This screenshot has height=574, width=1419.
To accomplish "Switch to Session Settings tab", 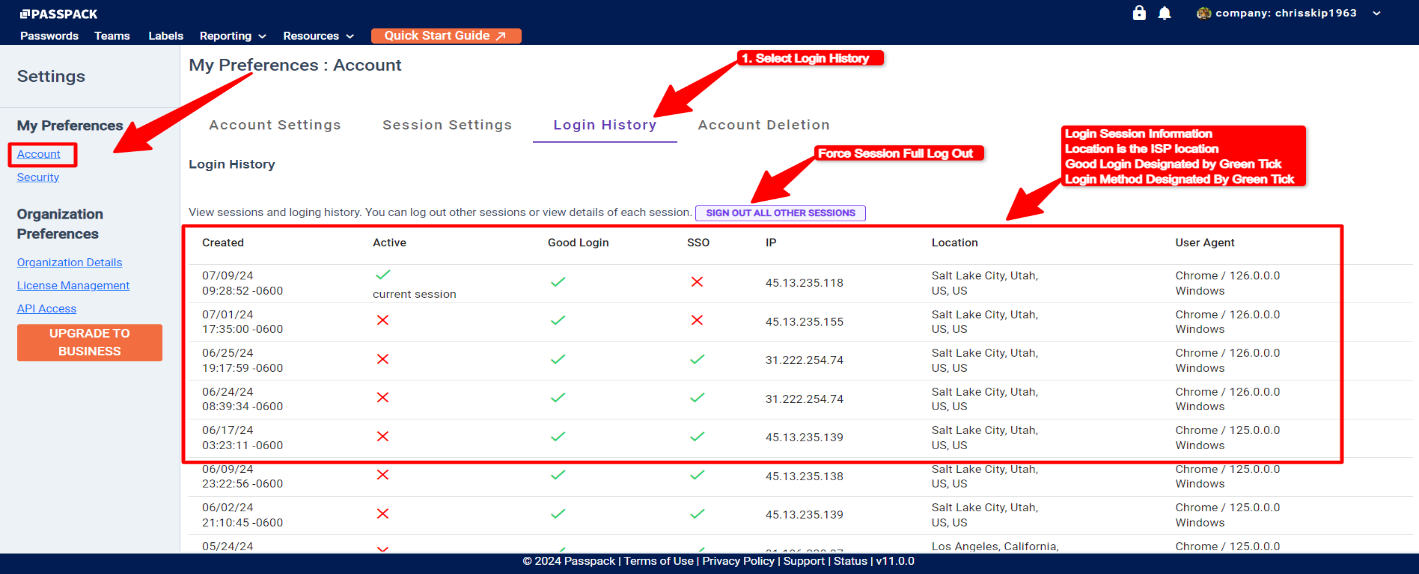I will pos(447,125).
